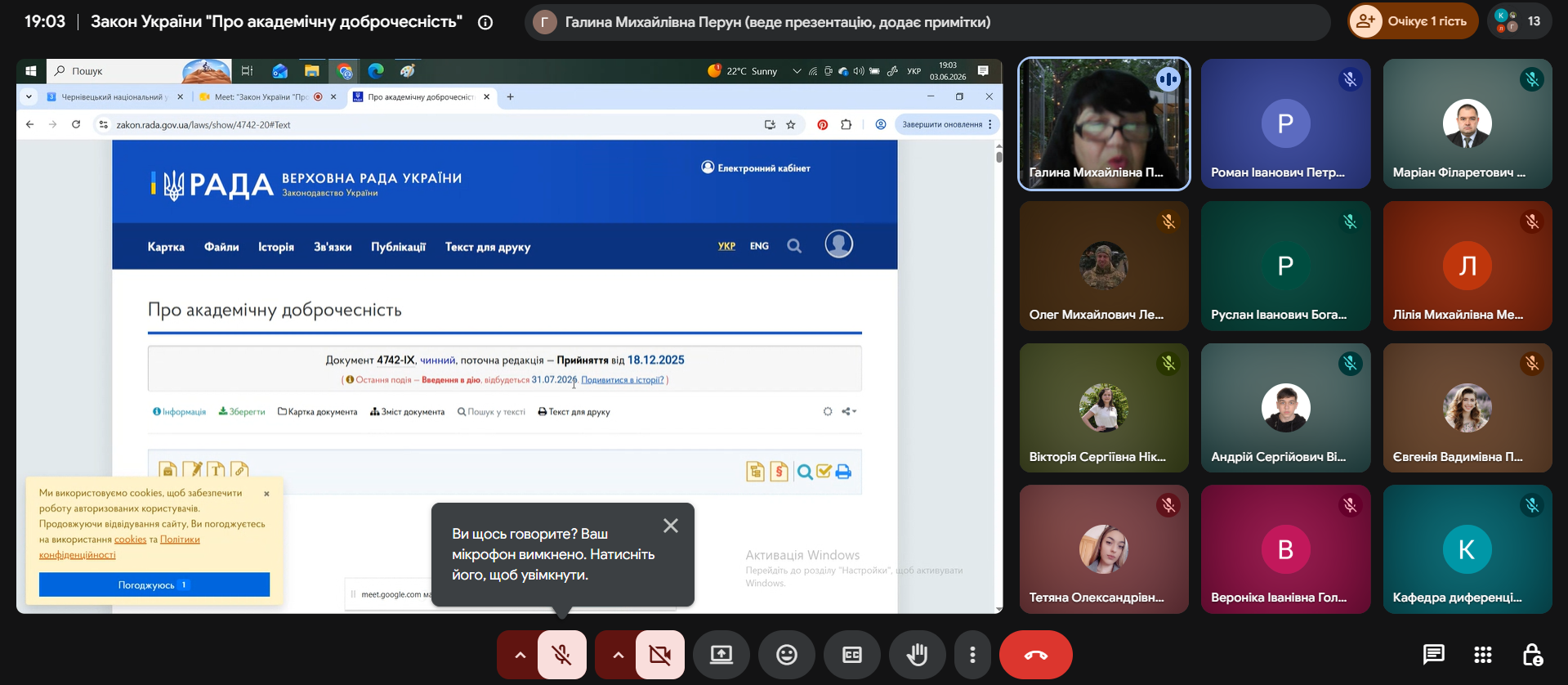Raise your hand
1568x685 pixels.
pos(918,655)
